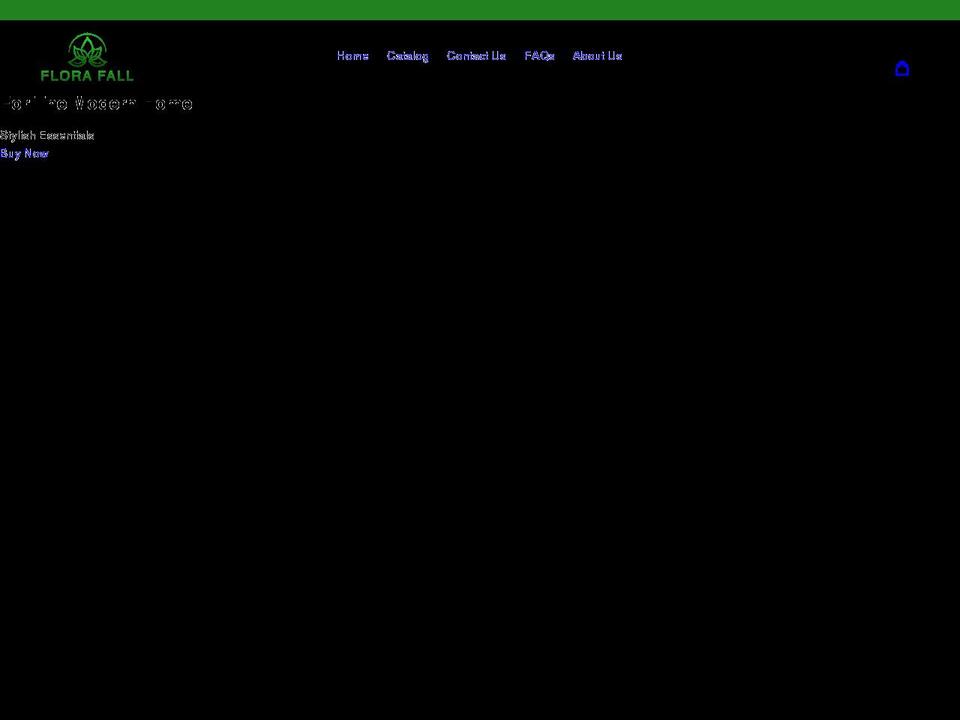Click the green leaf emblem above the brand name

(87, 48)
